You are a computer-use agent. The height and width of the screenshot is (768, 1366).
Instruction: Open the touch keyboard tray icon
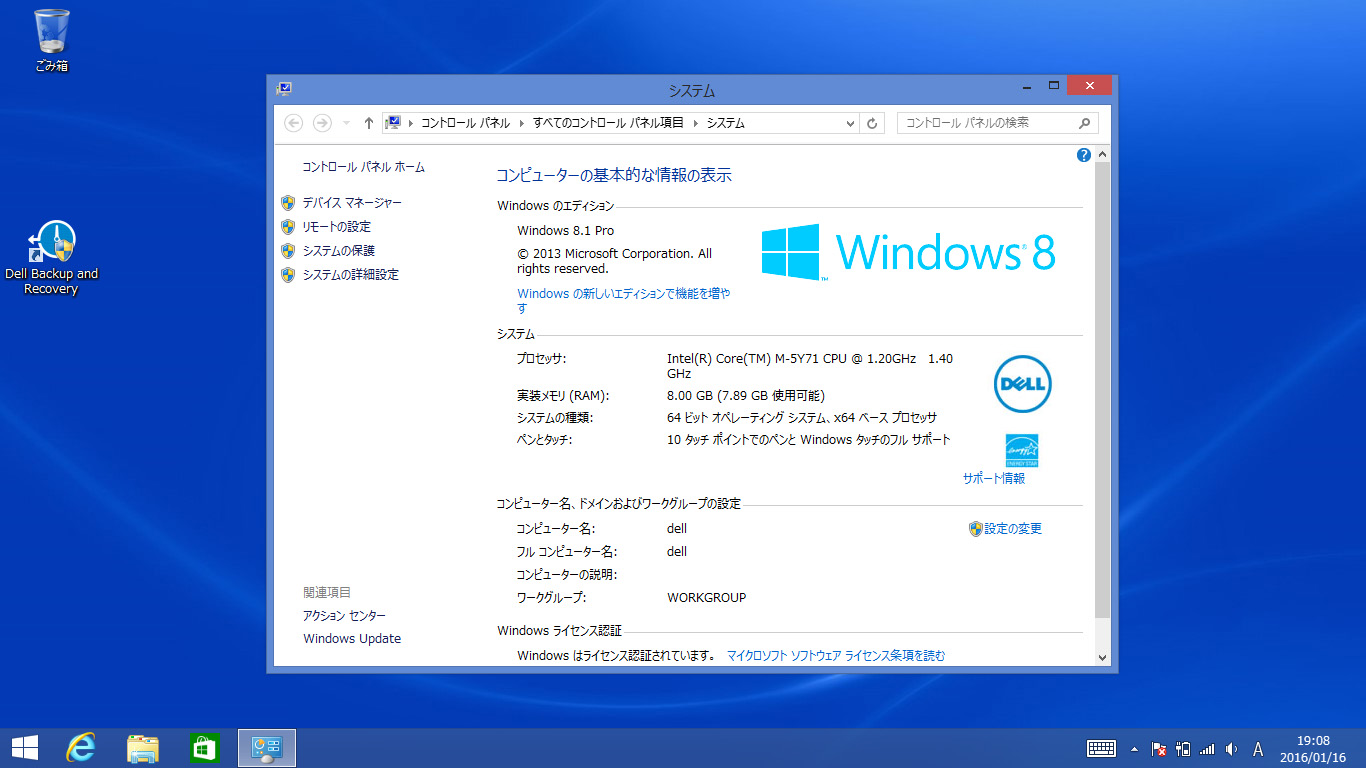(1101, 749)
